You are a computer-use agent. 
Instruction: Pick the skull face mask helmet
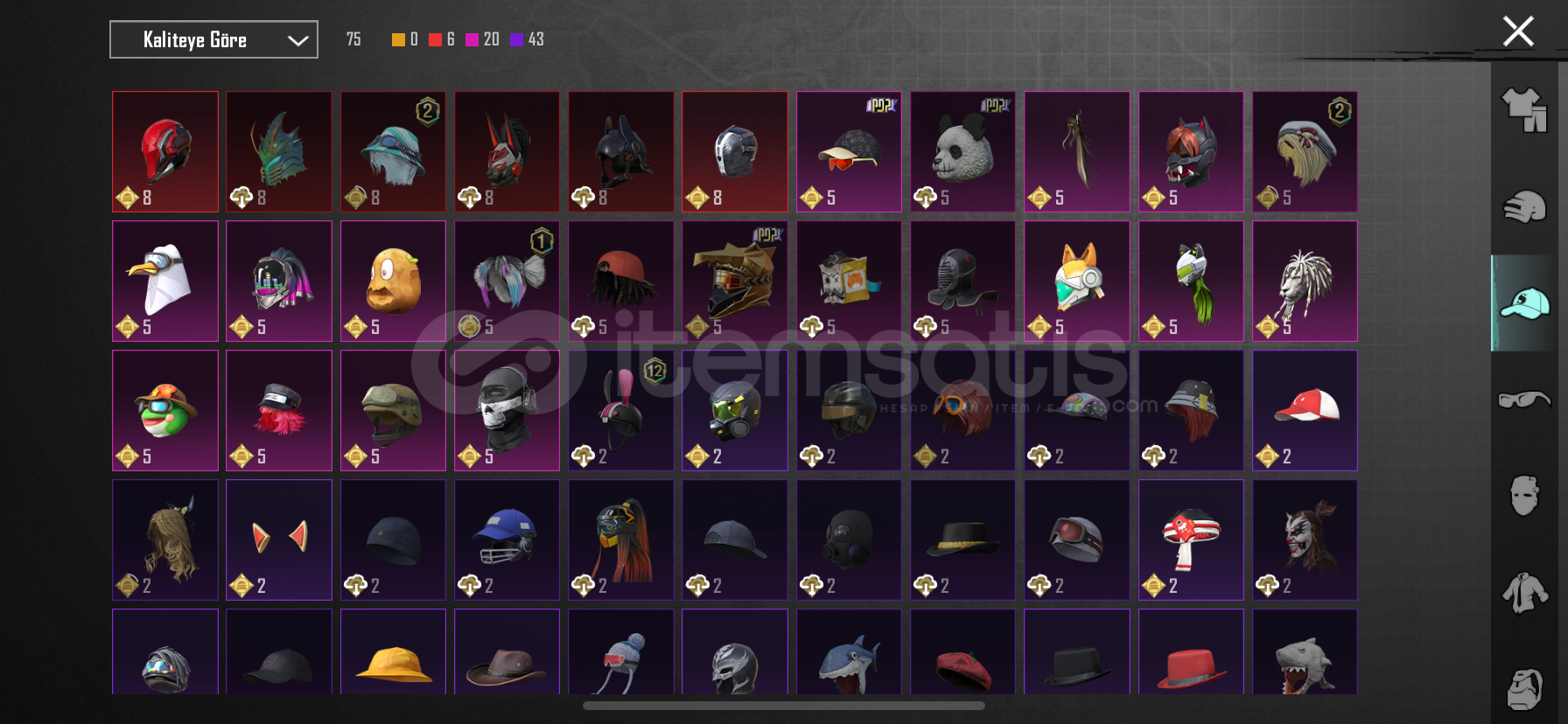pyautogui.click(x=507, y=410)
